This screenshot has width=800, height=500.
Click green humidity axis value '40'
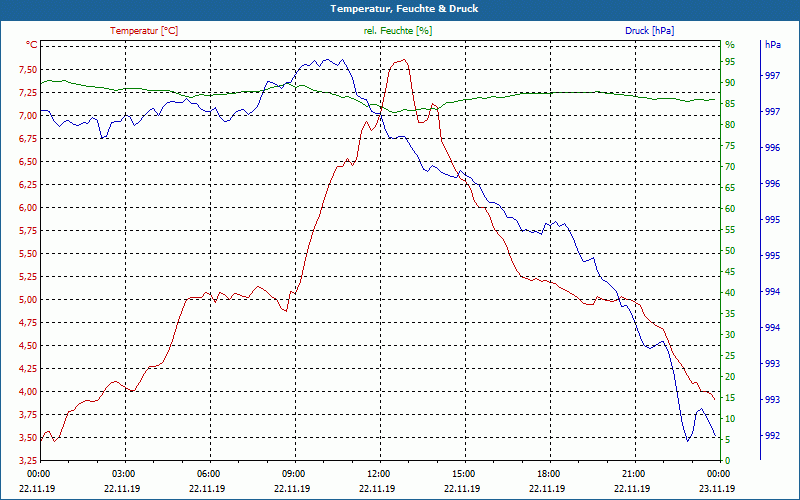coord(730,293)
